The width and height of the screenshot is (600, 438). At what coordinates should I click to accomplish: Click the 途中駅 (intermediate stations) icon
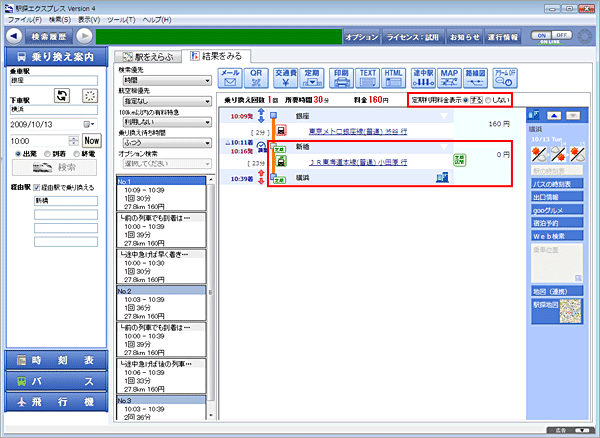point(422,78)
